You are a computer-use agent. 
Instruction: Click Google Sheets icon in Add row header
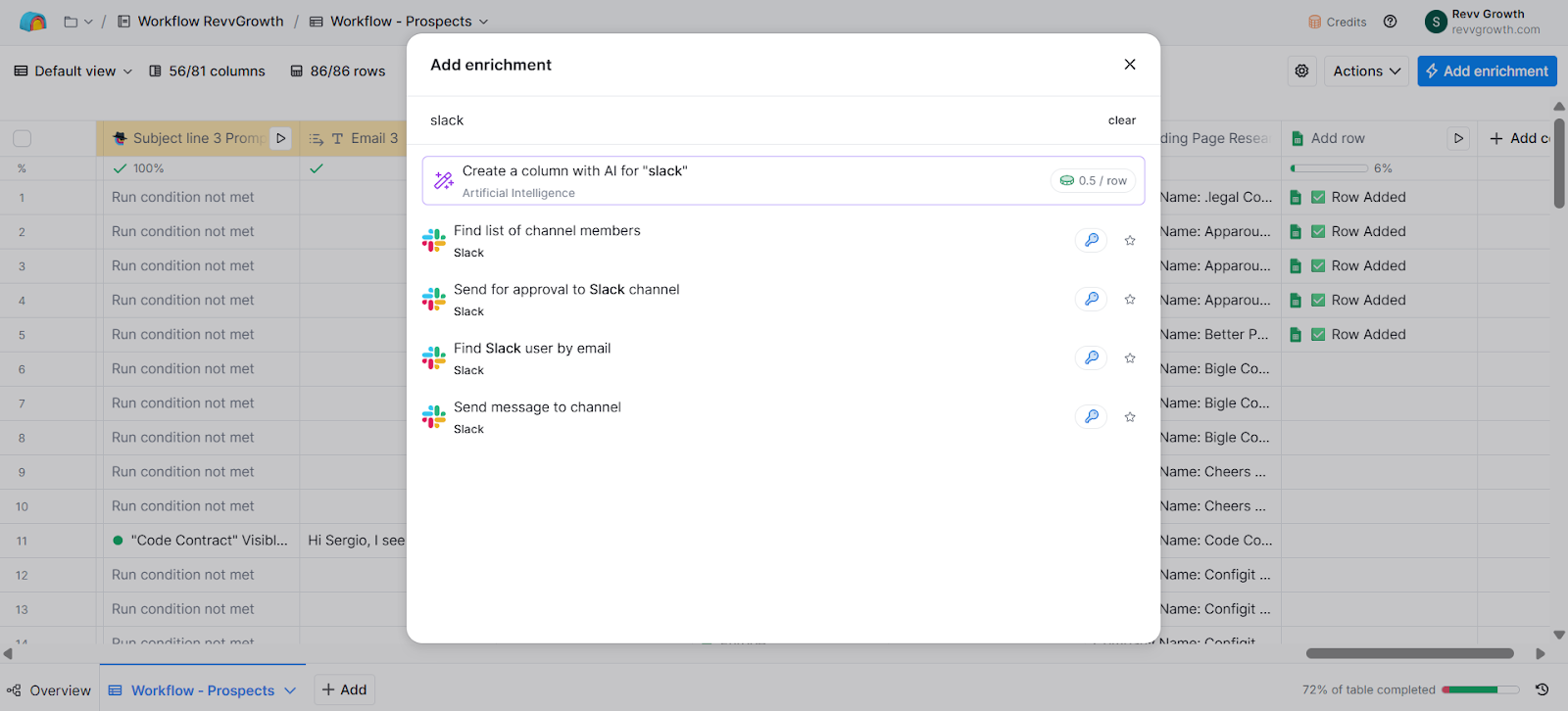click(1298, 138)
